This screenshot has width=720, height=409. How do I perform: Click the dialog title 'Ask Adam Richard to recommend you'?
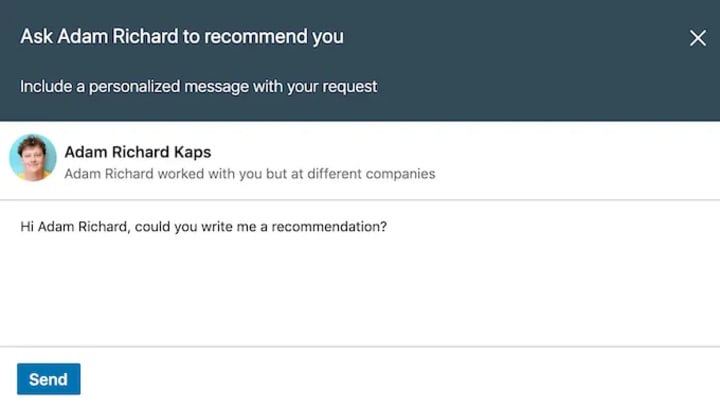pyautogui.click(x=181, y=37)
